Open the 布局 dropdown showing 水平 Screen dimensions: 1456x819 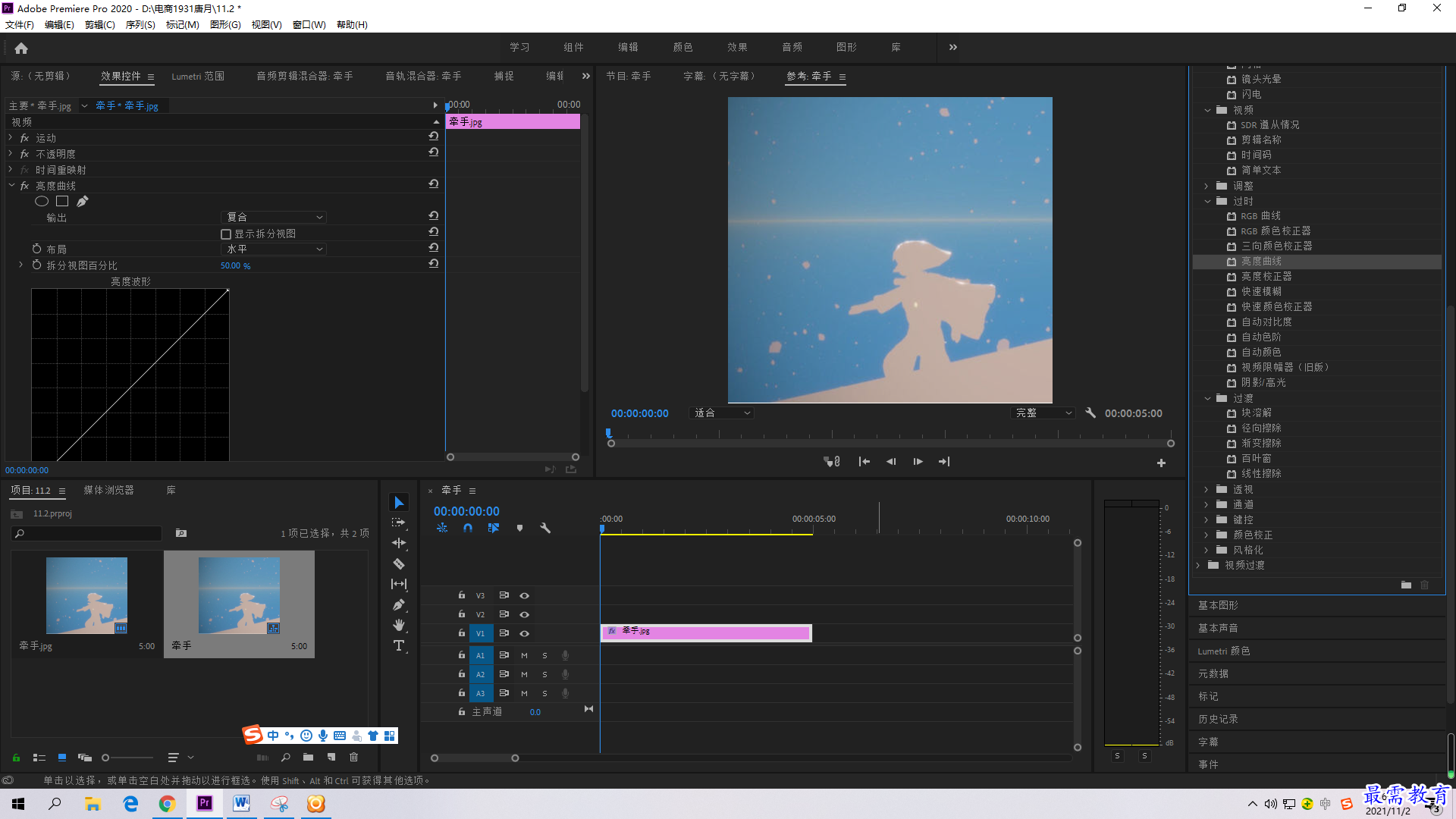pyautogui.click(x=274, y=249)
